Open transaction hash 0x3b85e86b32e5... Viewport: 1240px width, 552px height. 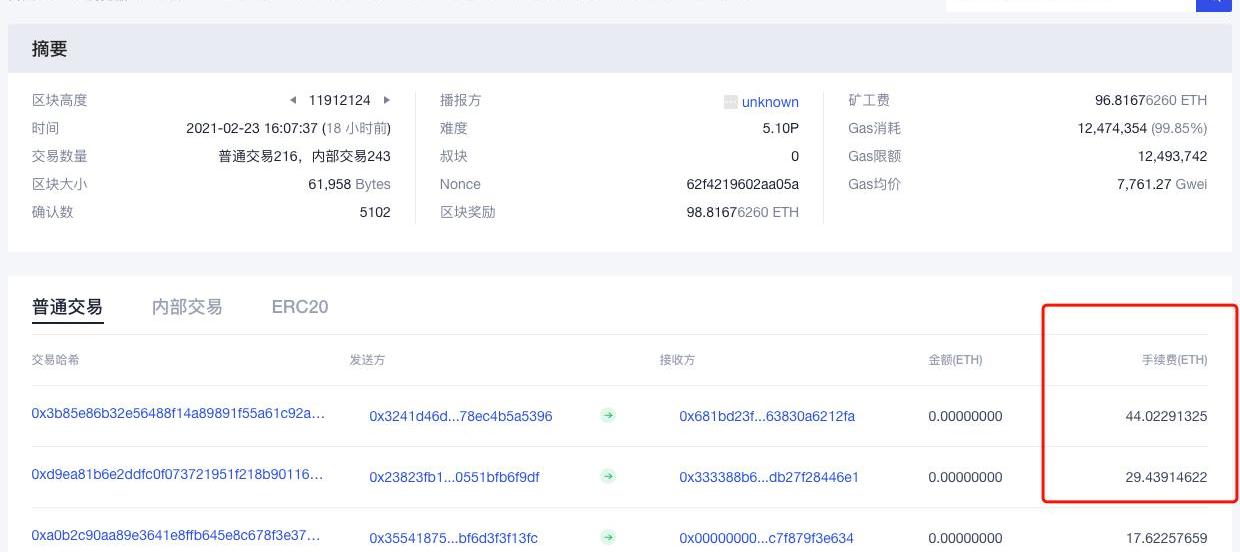pos(178,414)
